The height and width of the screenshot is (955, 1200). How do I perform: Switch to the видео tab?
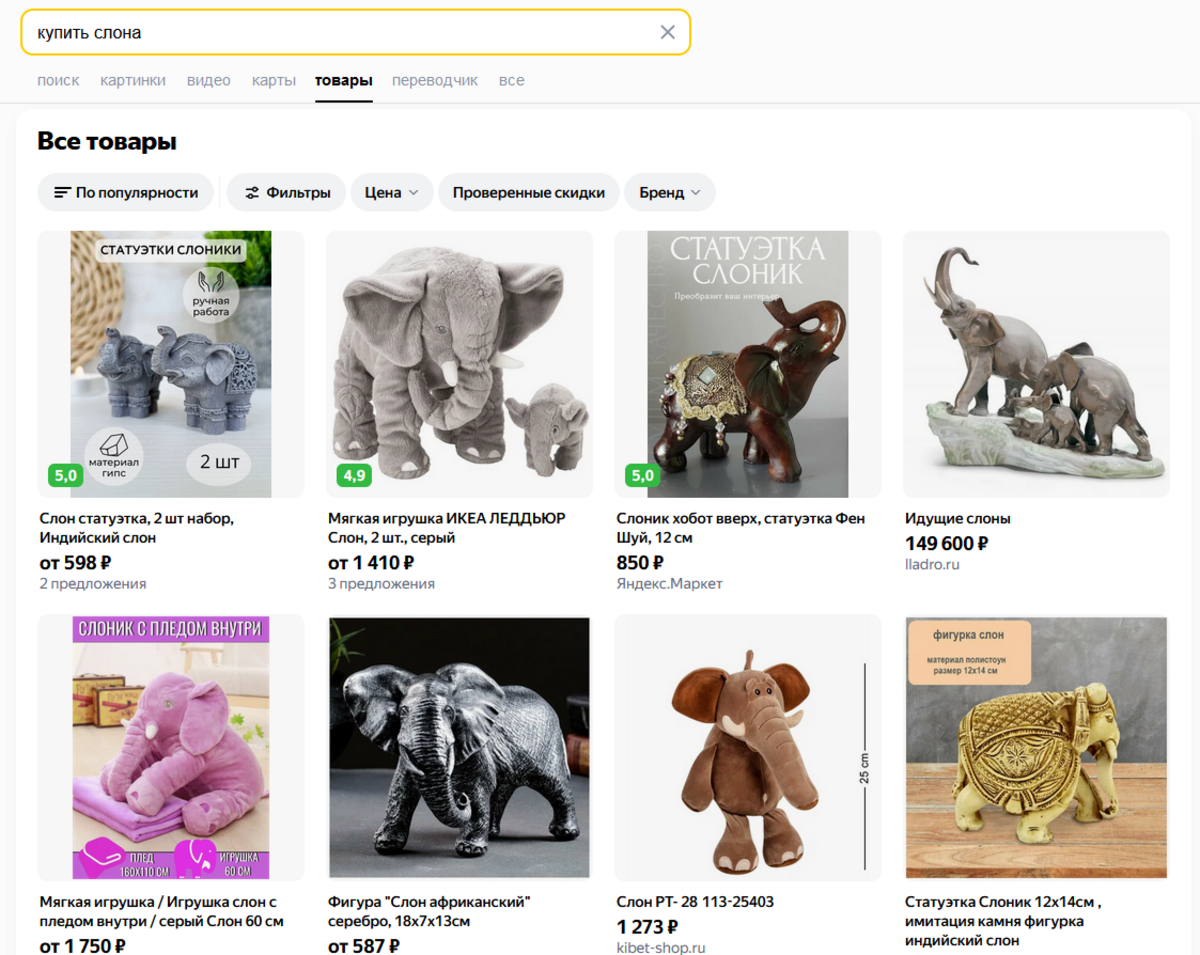pos(208,80)
